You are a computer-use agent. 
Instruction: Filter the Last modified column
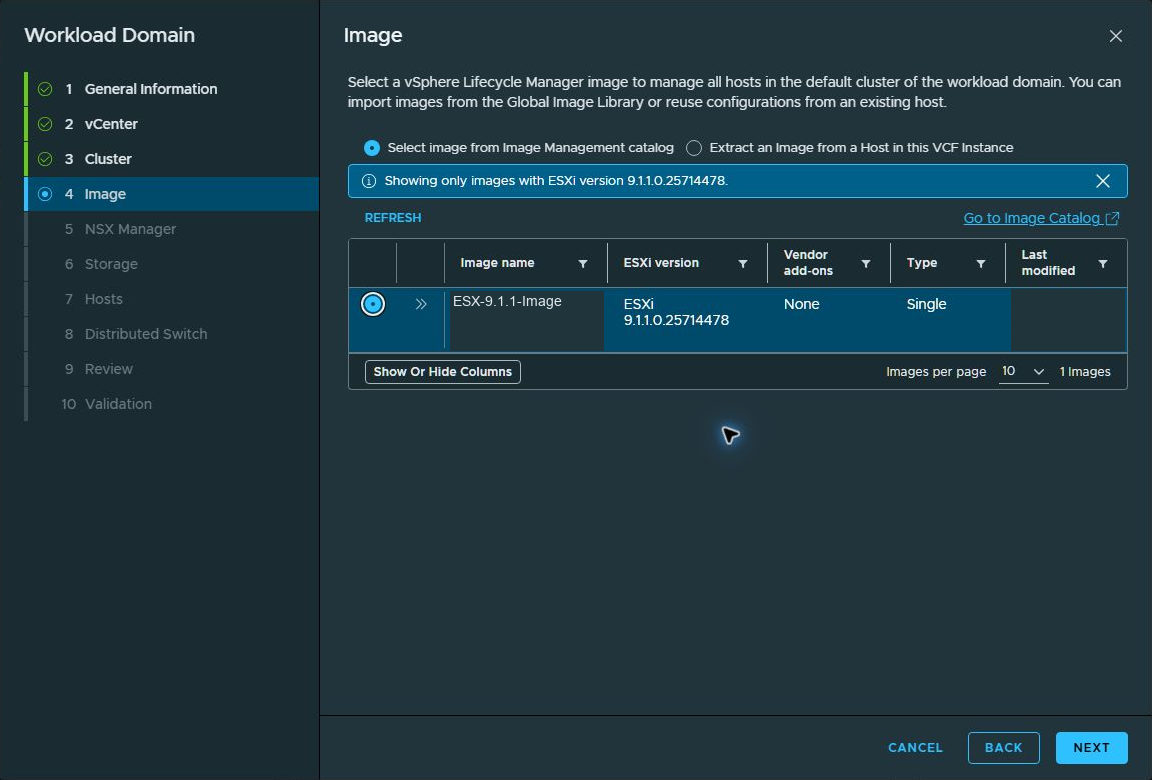click(x=1103, y=264)
